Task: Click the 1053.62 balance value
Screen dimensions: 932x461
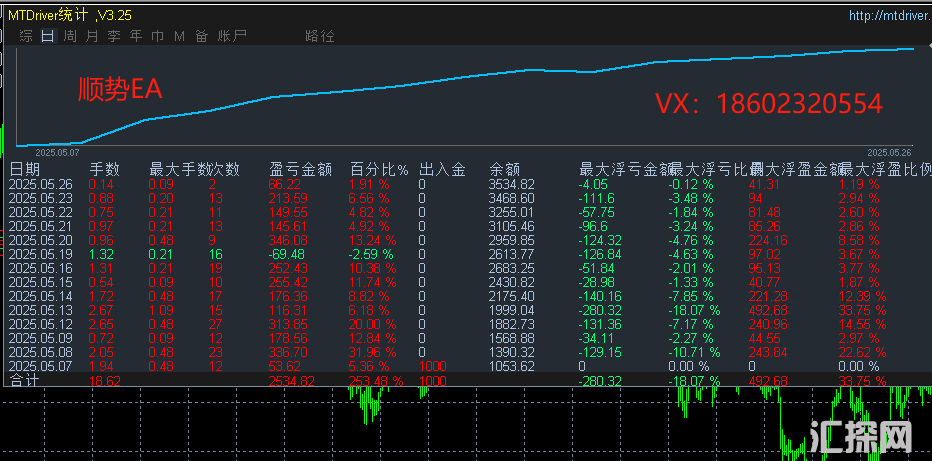Action: point(511,366)
